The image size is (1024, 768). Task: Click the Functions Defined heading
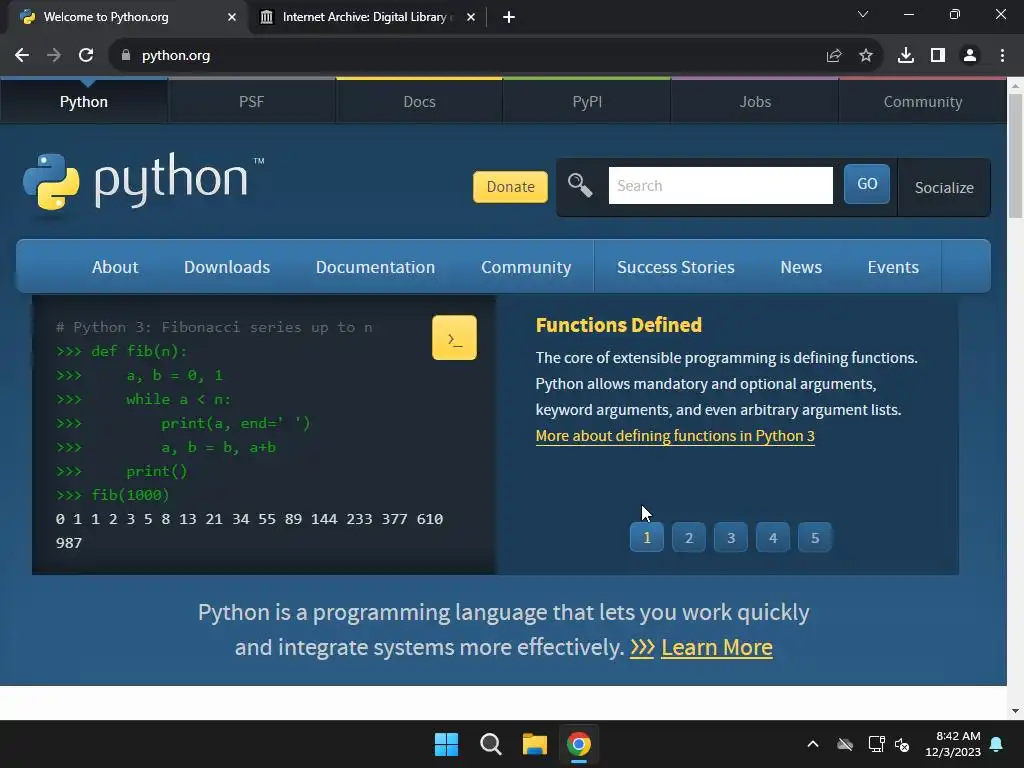pos(618,325)
